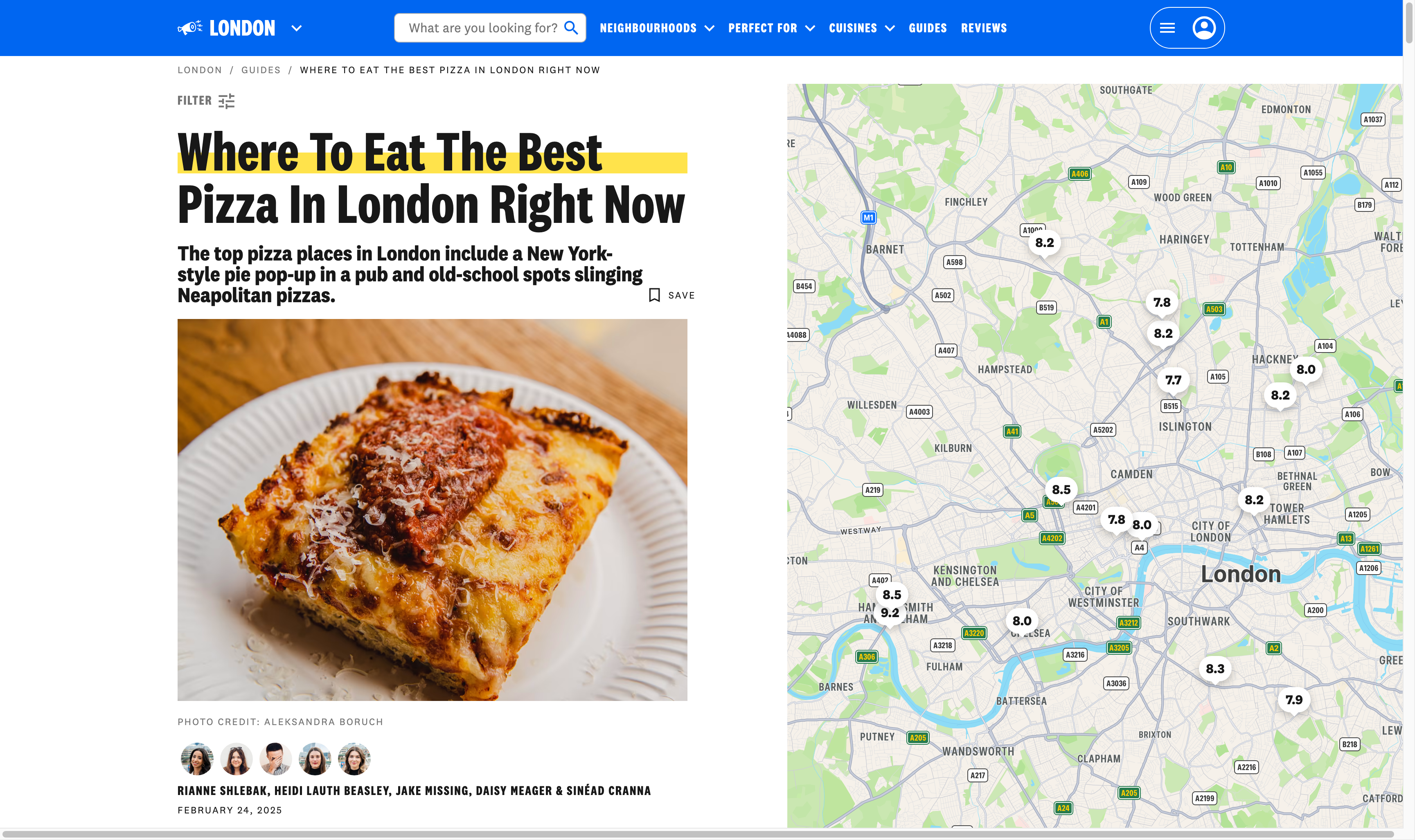Click the Save bookmark icon
The height and width of the screenshot is (840, 1415).
655,295
